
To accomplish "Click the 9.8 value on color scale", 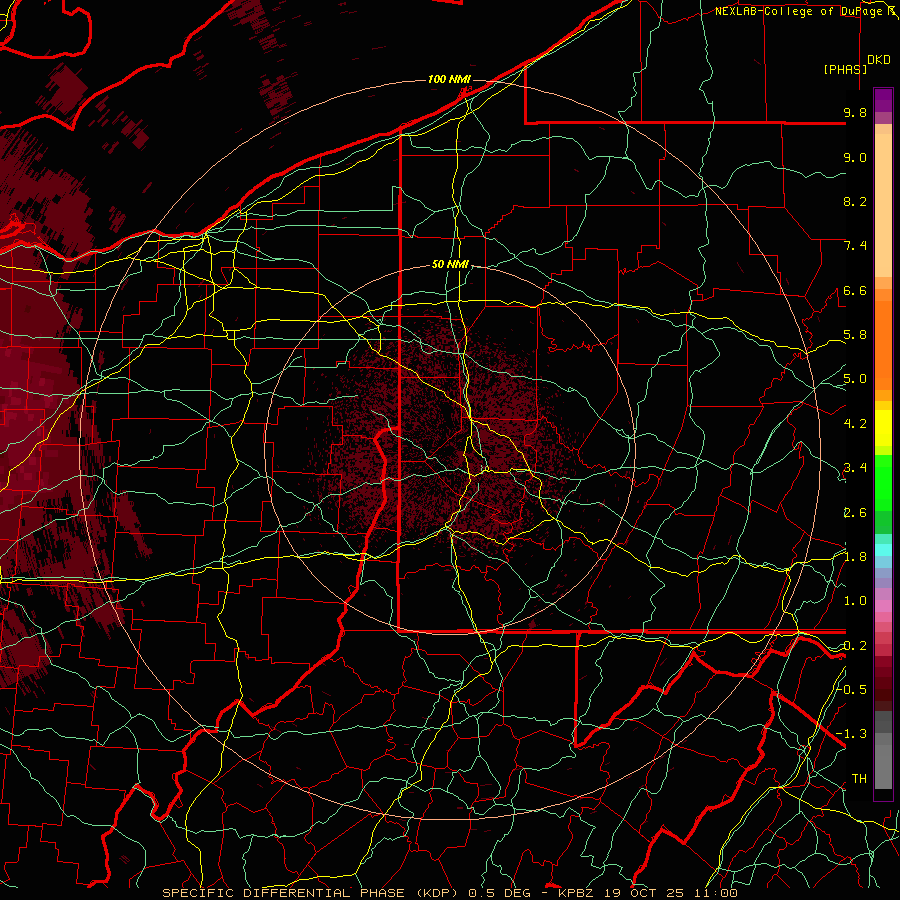I will click(x=855, y=112).
